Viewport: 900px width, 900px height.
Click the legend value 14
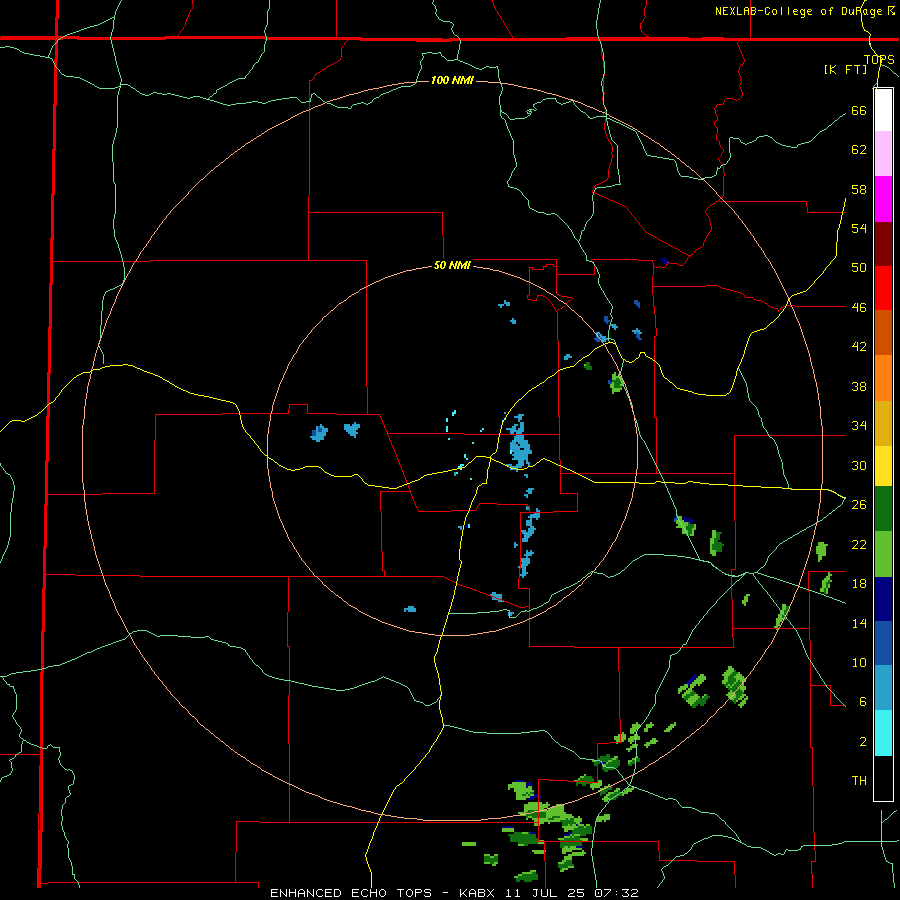coord(859,623)
